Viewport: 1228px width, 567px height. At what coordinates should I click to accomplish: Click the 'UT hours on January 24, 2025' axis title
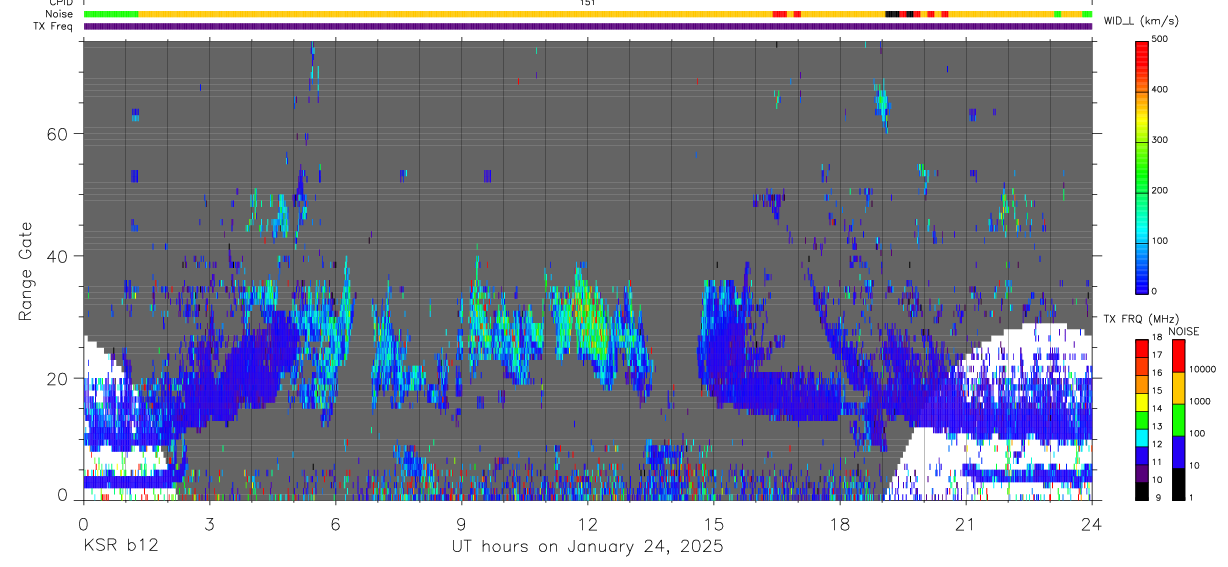point(587,547)
